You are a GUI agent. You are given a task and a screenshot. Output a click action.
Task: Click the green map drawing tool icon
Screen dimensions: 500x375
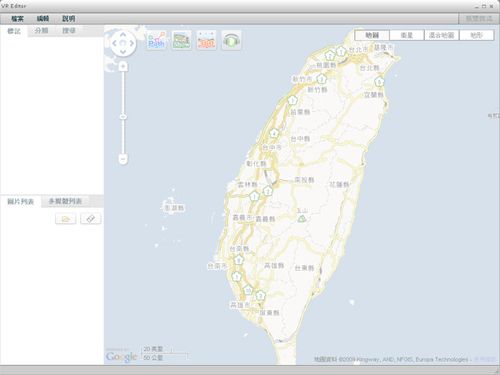pos(181,40)
